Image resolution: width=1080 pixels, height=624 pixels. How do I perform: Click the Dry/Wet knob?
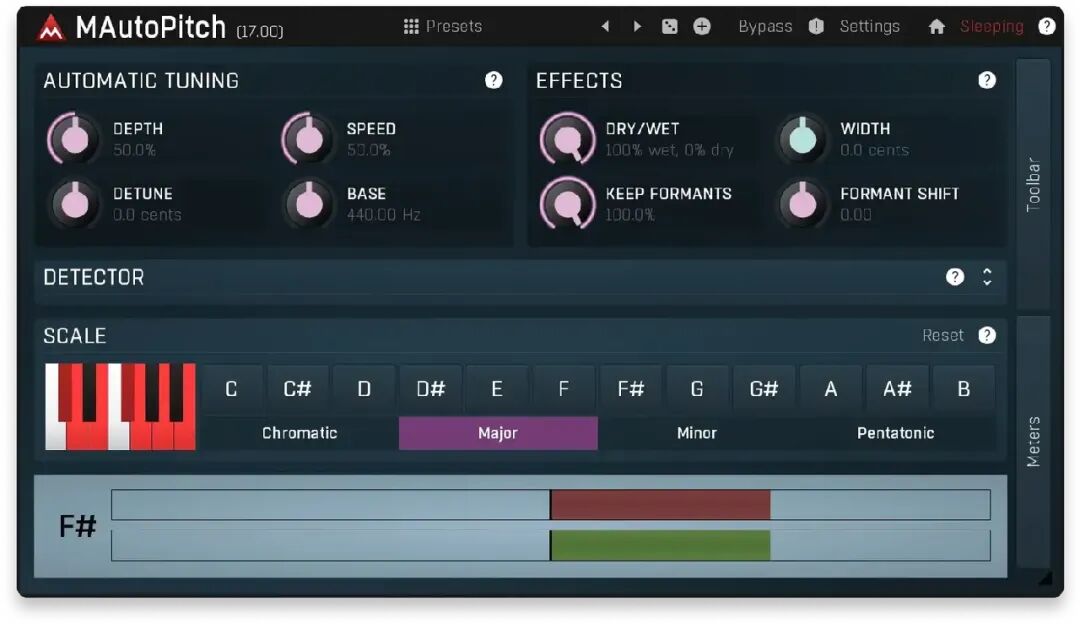click(x=568, y=139)
